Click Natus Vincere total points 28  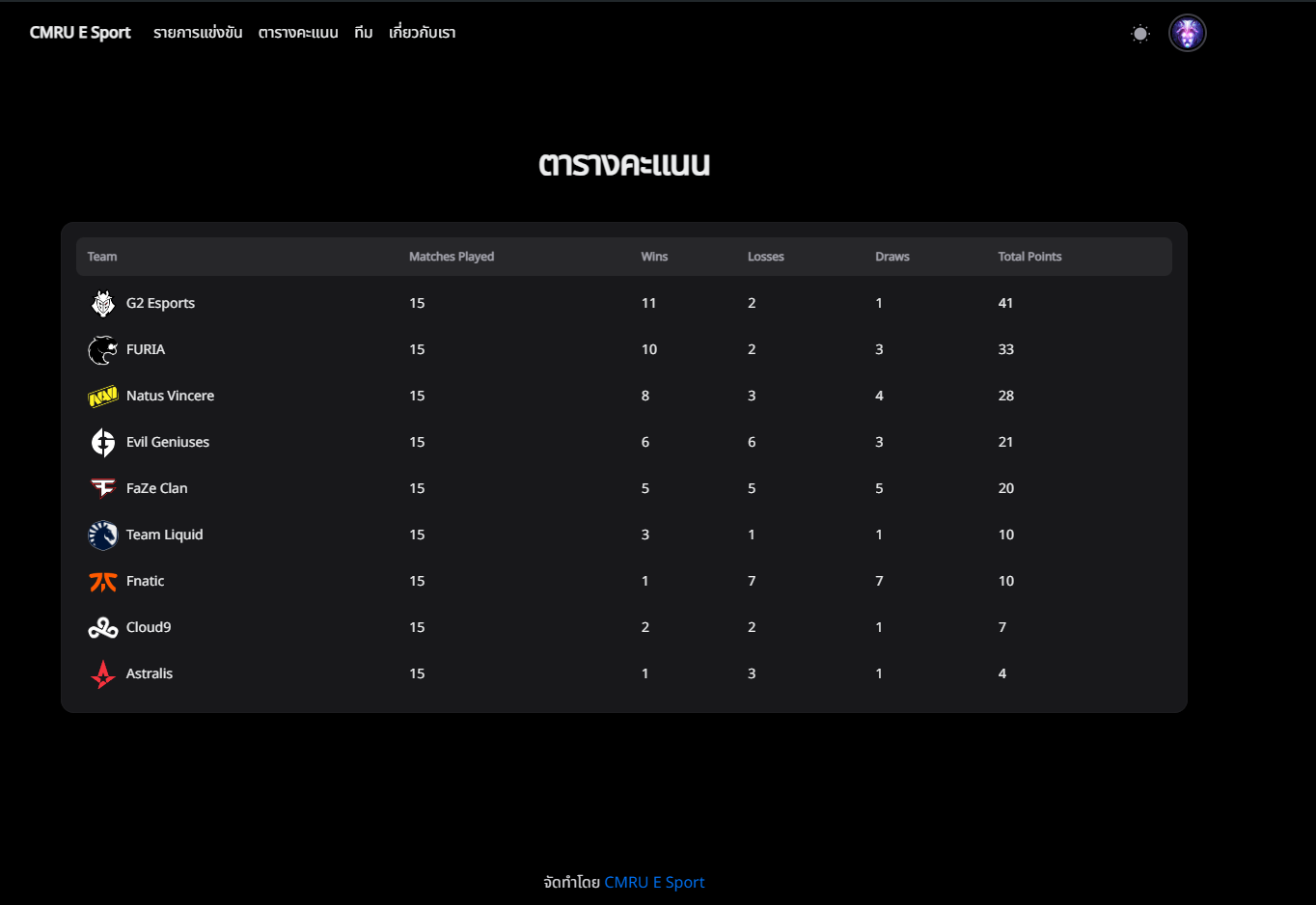pyautogui.click(x=1006, y=396)
